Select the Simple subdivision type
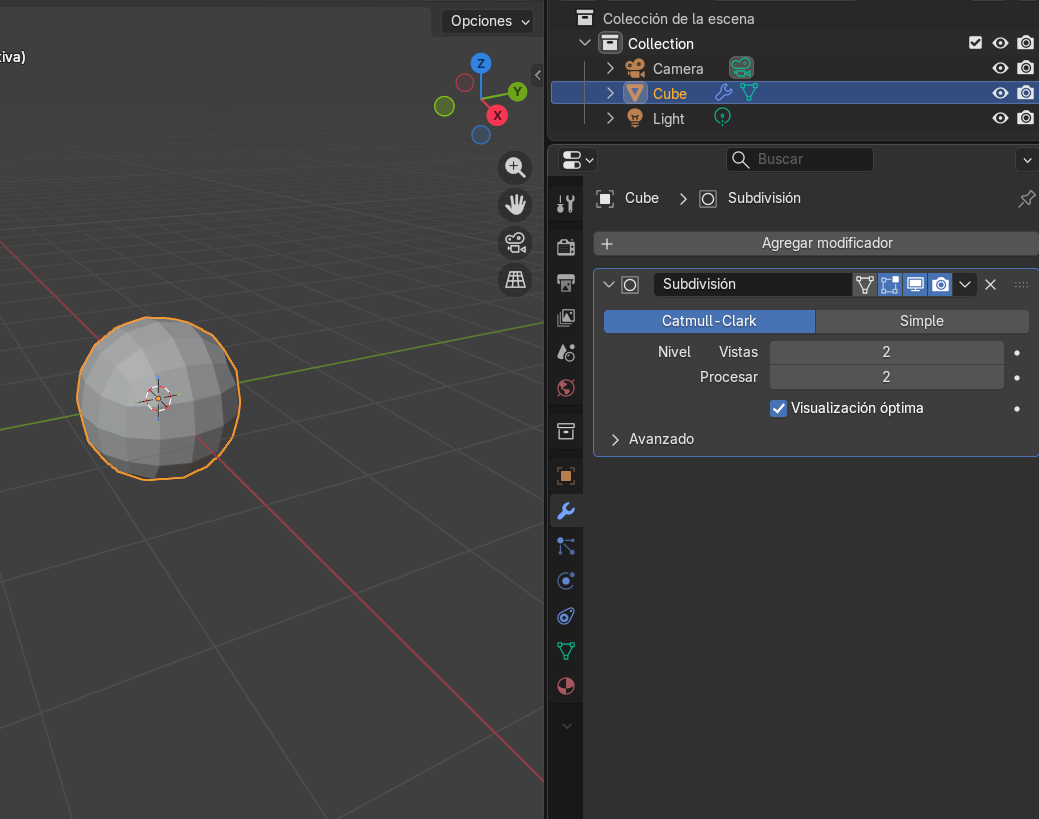The height and width of the screenshot is (819, 1039). pyautogui.click(x=921, y=321)
